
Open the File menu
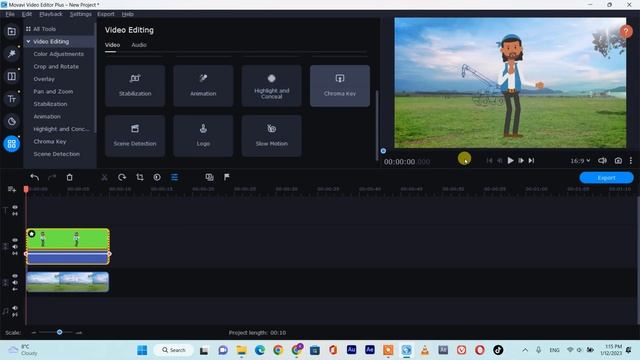click(10, 14)
